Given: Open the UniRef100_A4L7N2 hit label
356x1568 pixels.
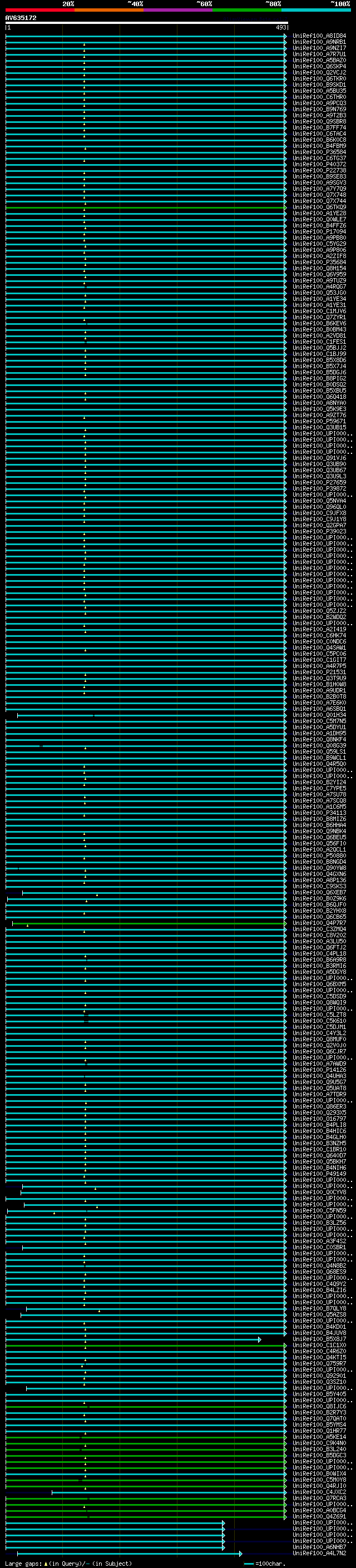Looking at the screenshot, I should point(319,1554).
